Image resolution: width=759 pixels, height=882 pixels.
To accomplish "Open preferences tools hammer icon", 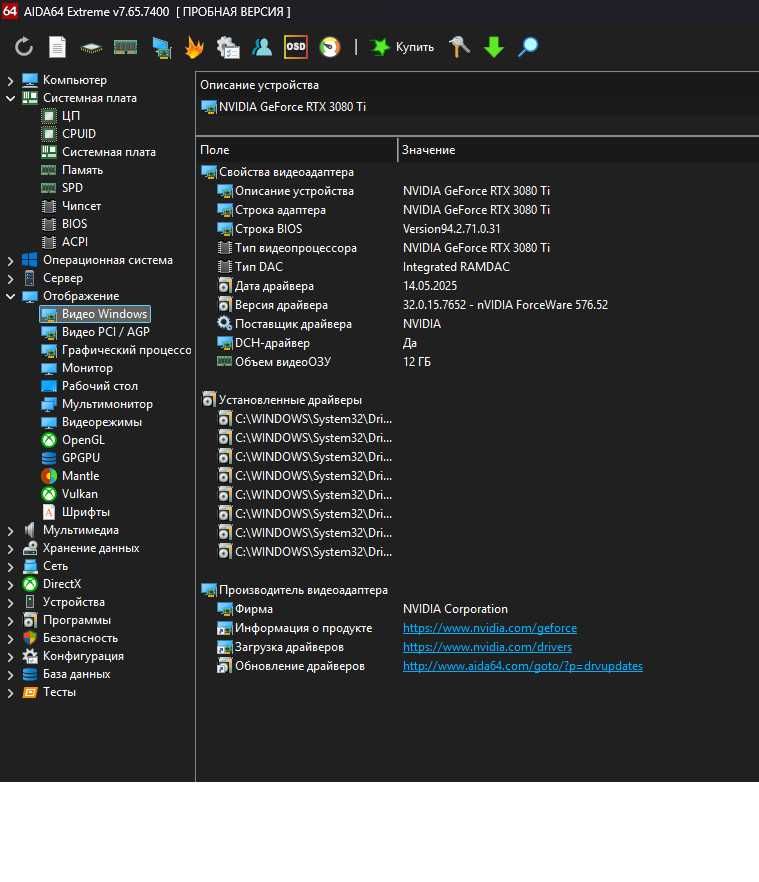I will coord(459,47).
